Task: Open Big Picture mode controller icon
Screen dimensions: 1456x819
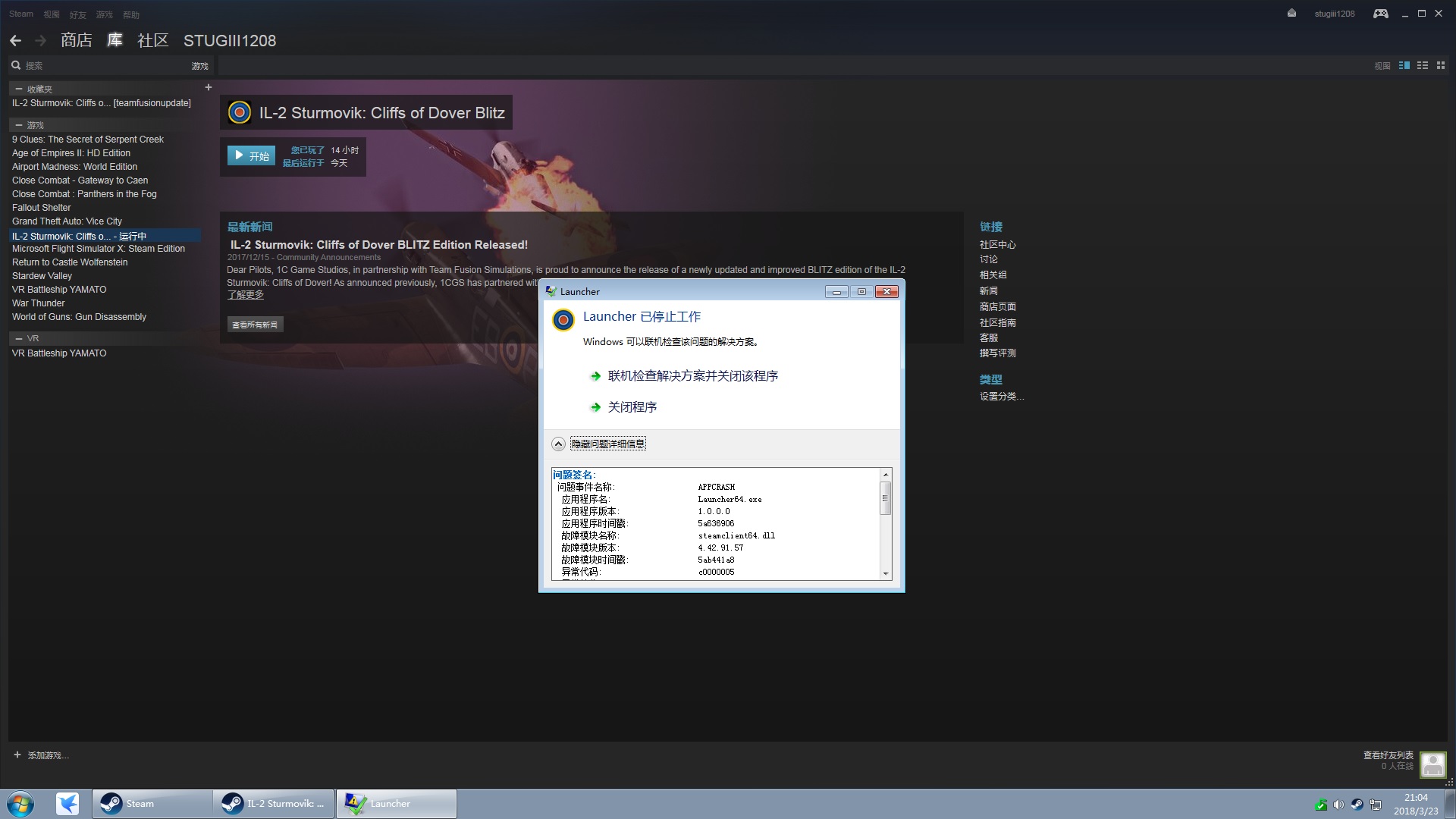Action: (1380, 14)
